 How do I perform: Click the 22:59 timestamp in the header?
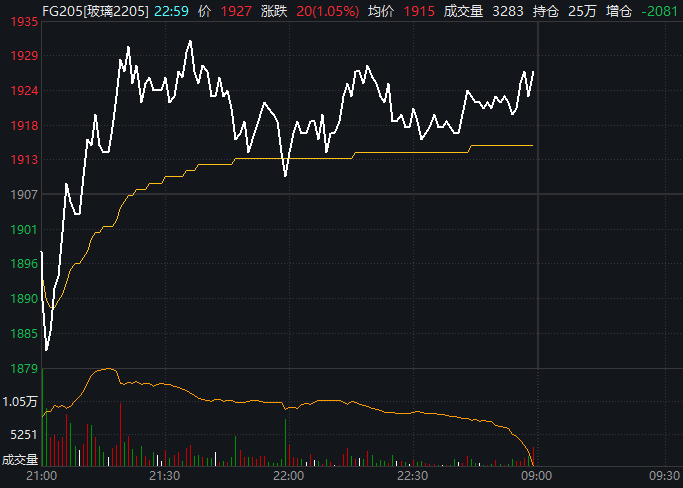(x=171, y=11)
